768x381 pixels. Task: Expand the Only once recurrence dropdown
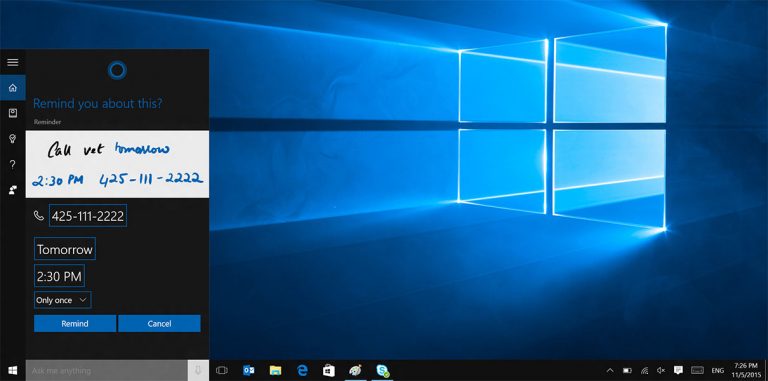tap(62, 300)
